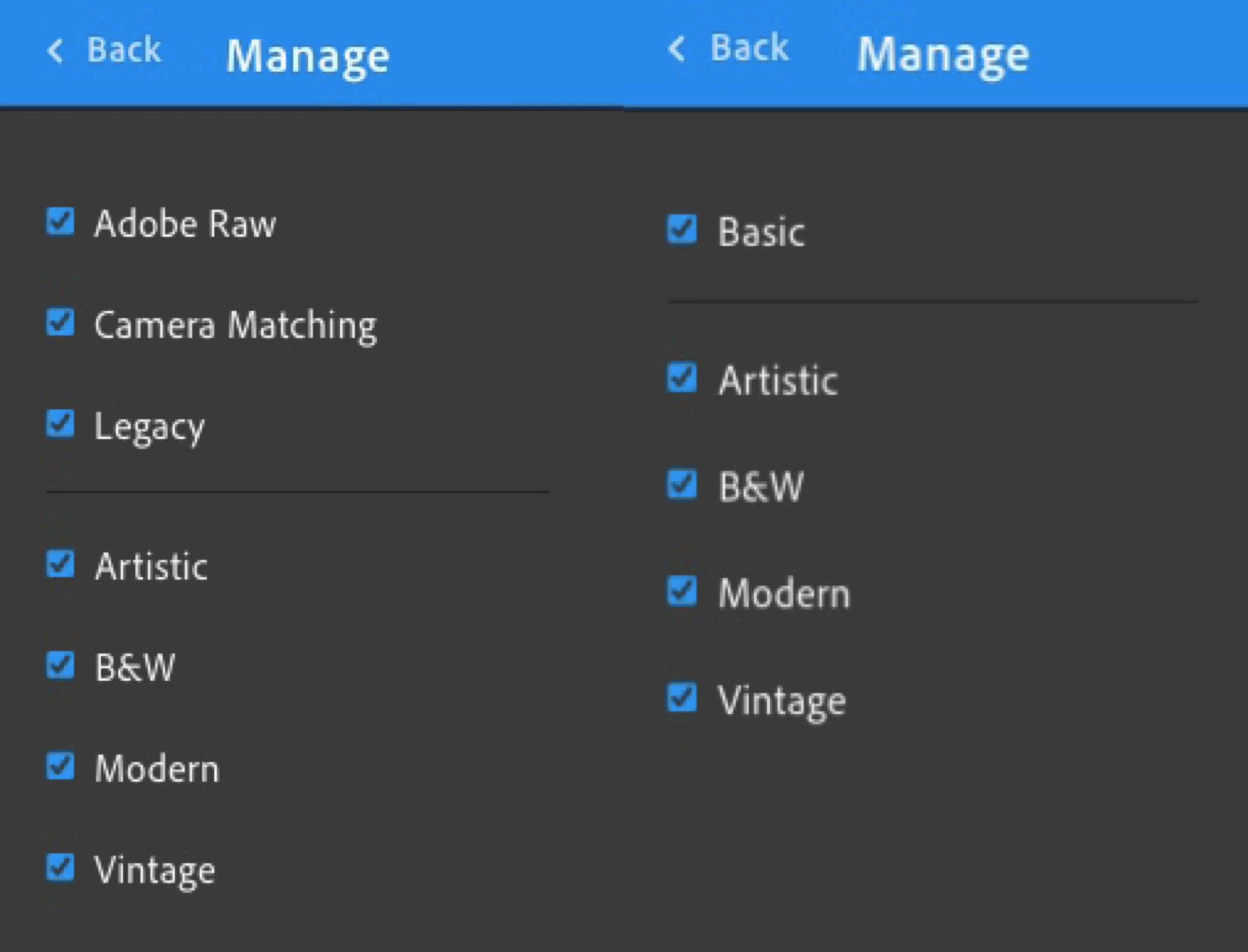Click the right panel's back chevron arrow
This screenshot has width=1248, height=952.
[676, 49]
